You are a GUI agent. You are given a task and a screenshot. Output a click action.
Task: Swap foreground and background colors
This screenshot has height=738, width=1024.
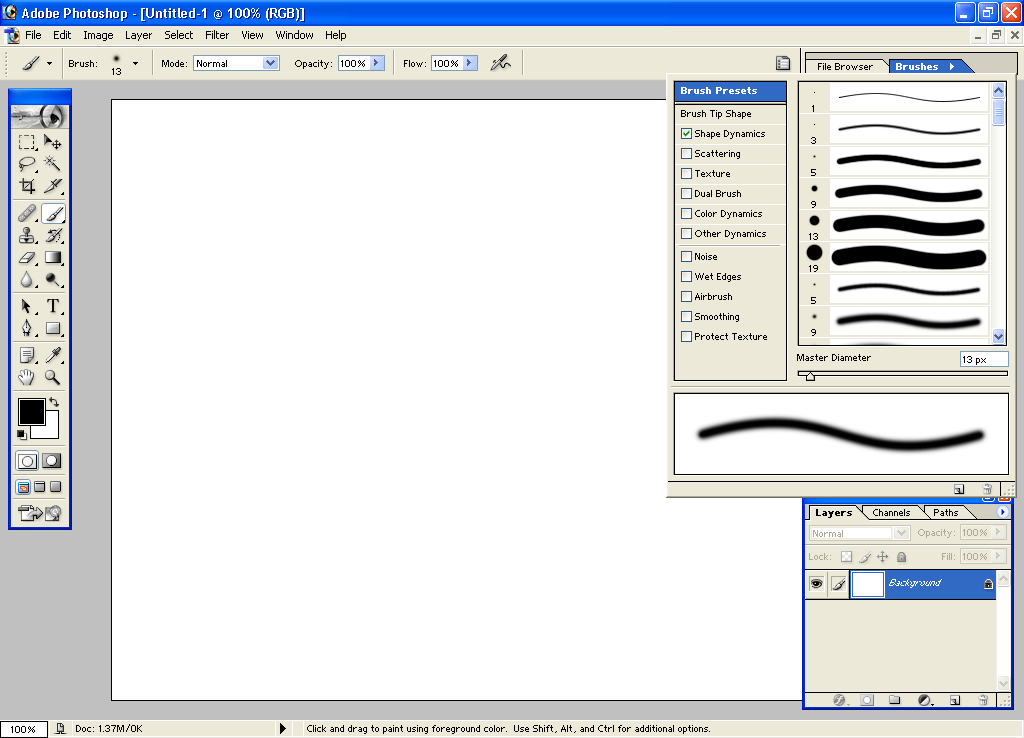(54, 402)
